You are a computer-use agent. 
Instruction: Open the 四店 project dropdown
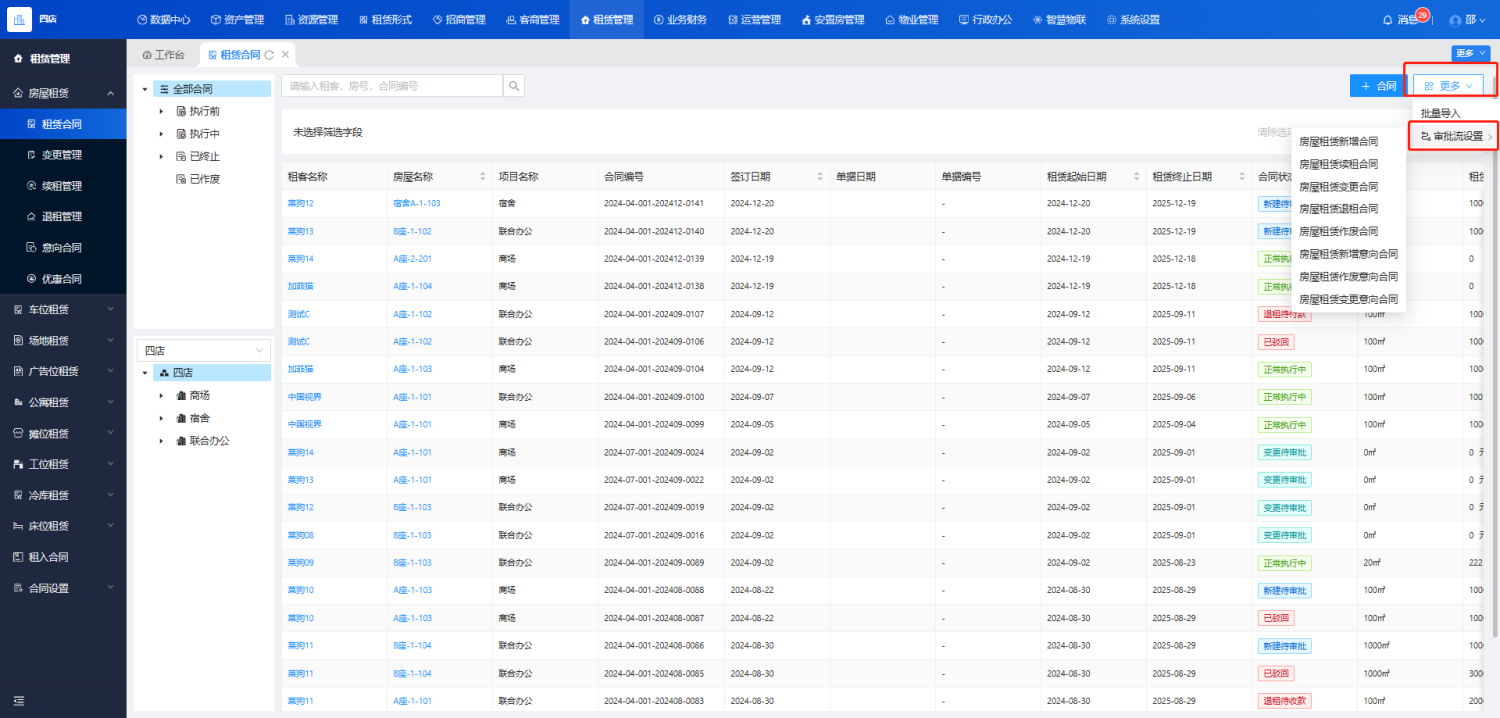[x=203, y=350]
